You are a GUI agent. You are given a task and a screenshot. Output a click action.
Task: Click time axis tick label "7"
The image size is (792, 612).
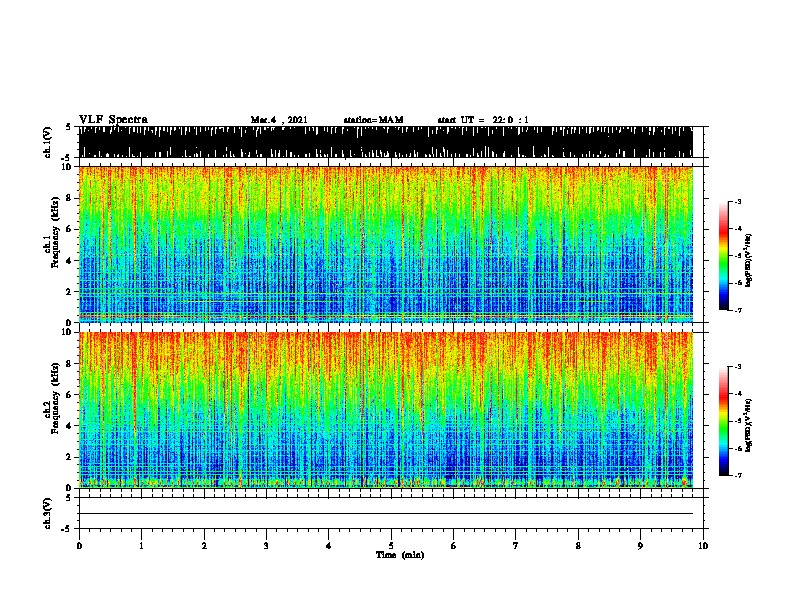[x=516, y=546]
